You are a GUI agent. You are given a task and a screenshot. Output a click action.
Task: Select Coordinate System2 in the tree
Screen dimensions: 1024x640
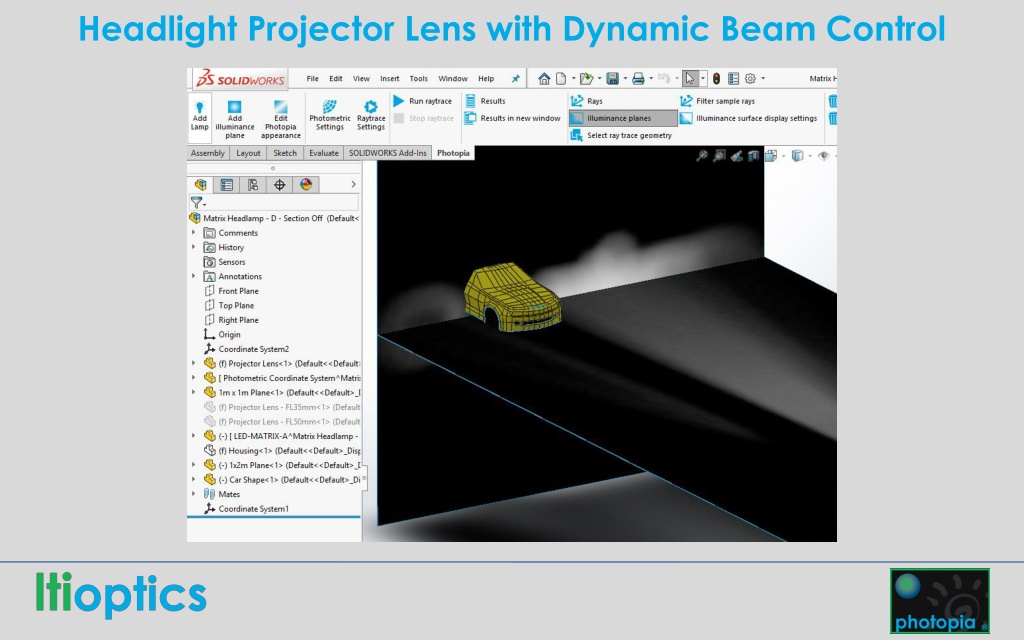click(x=246, y=349)
